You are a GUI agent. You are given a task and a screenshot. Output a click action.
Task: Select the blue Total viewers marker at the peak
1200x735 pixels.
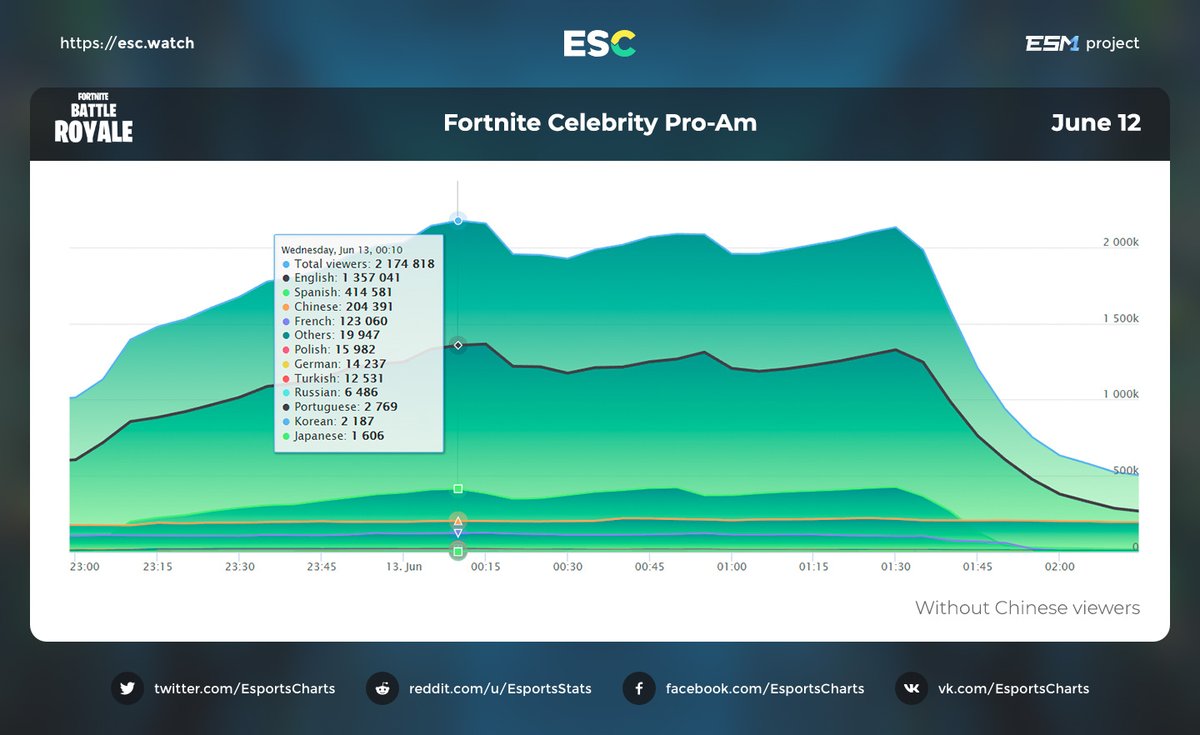458,220
